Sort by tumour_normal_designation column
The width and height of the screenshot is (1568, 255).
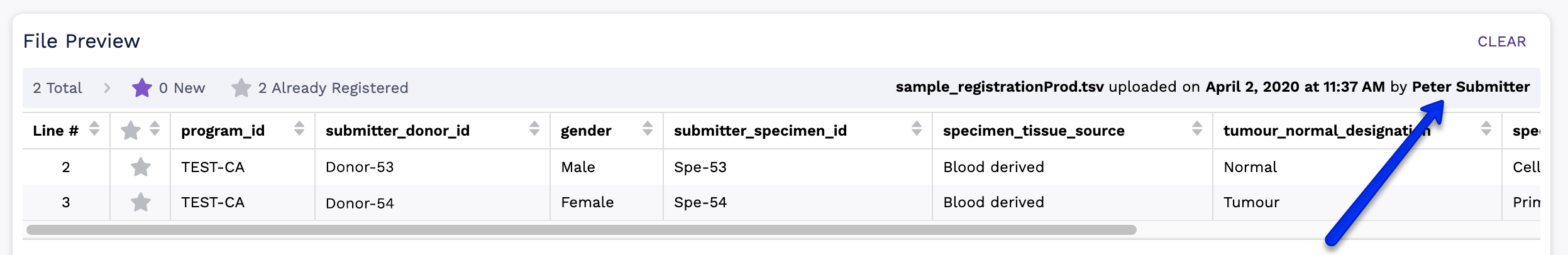click(1486, 129)
